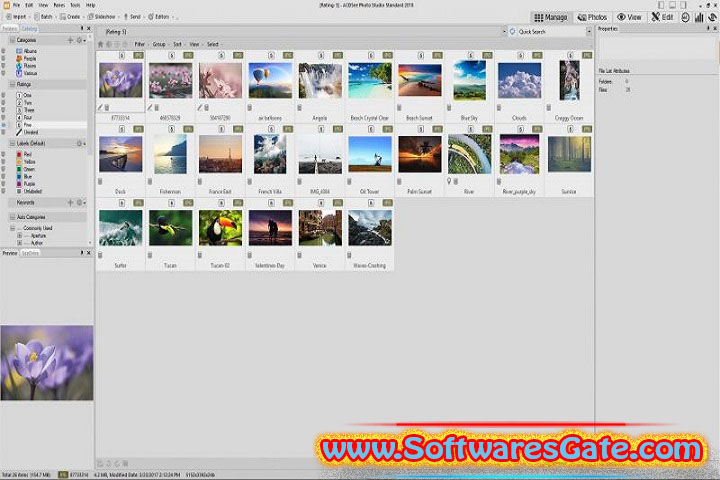Open the Dashboard bar chart icon
The height and width of the screenshot is (480, 720).
[x=699, y=17]
